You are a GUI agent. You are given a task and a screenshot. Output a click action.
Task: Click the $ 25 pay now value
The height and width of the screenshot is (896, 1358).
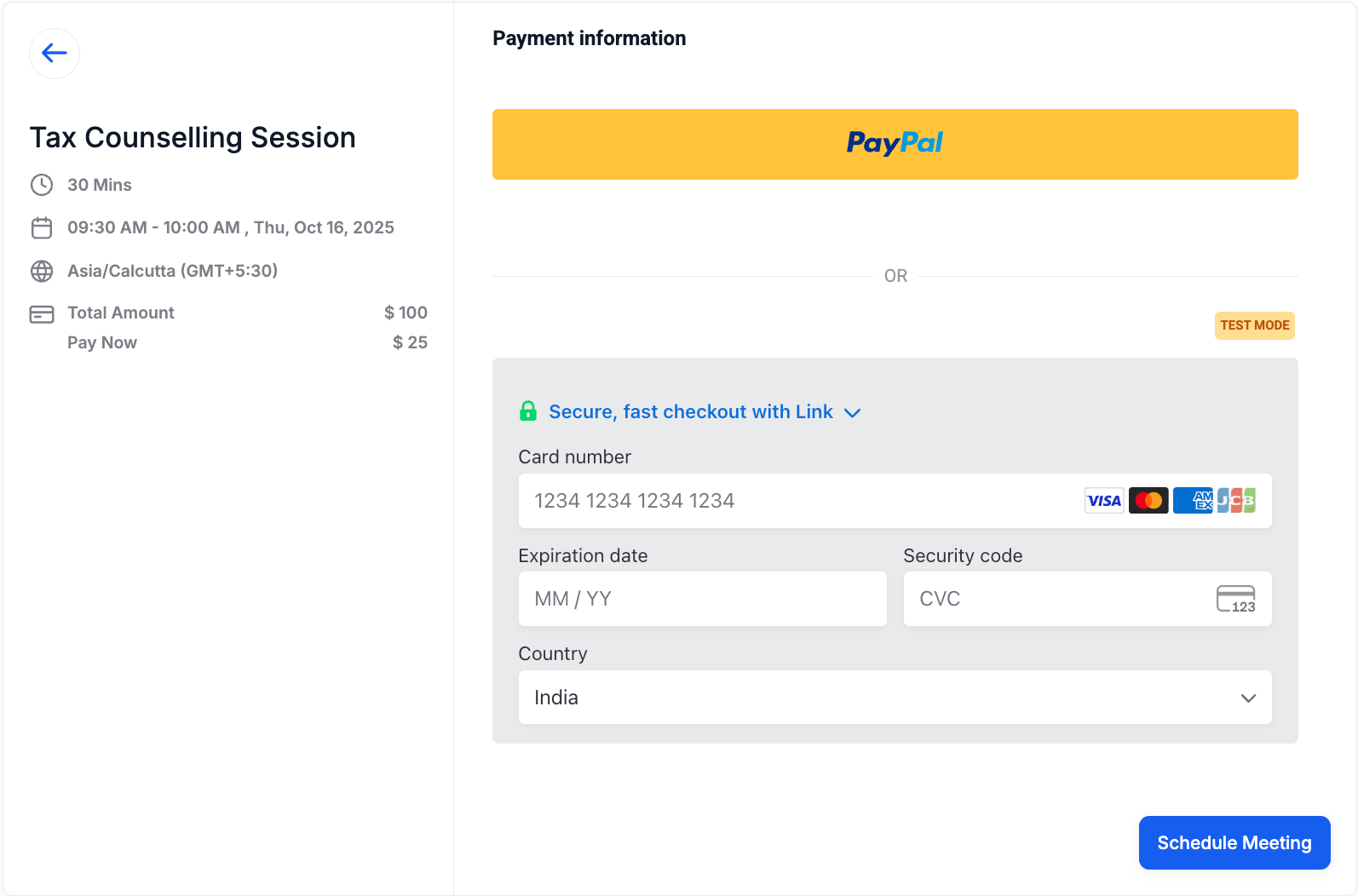click(x=410, y=342)
